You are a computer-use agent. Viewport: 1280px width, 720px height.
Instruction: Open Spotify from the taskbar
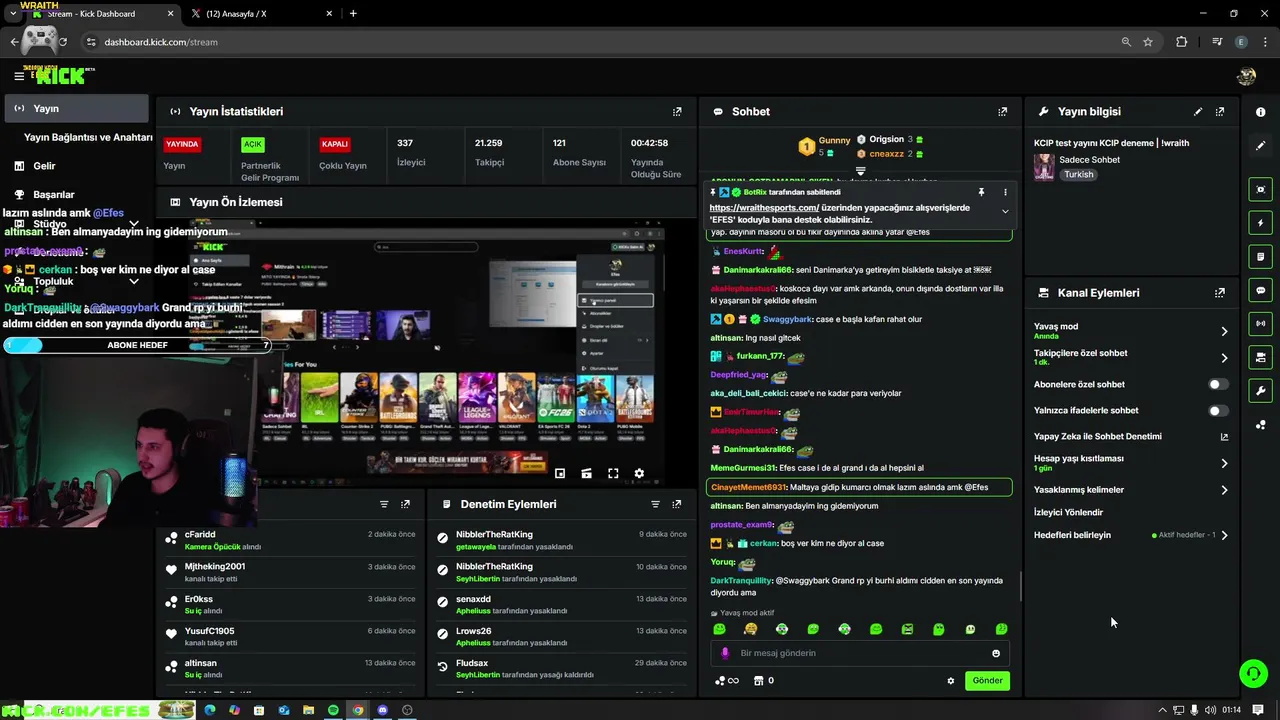pyautogui.click(x=333, y=710)
